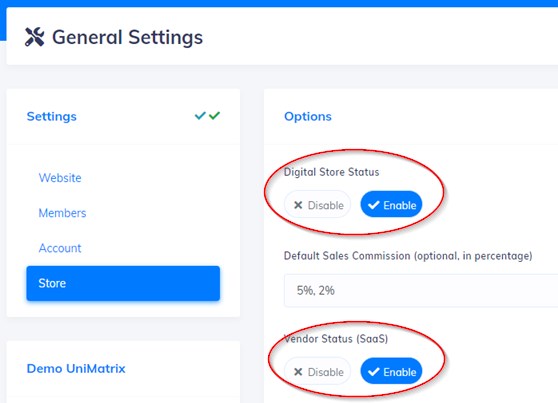The image size is (558, 403).
Task: Click the checkmark icon on Digital Store Enable
Action: pyautogui.click(x=374, y=205)
